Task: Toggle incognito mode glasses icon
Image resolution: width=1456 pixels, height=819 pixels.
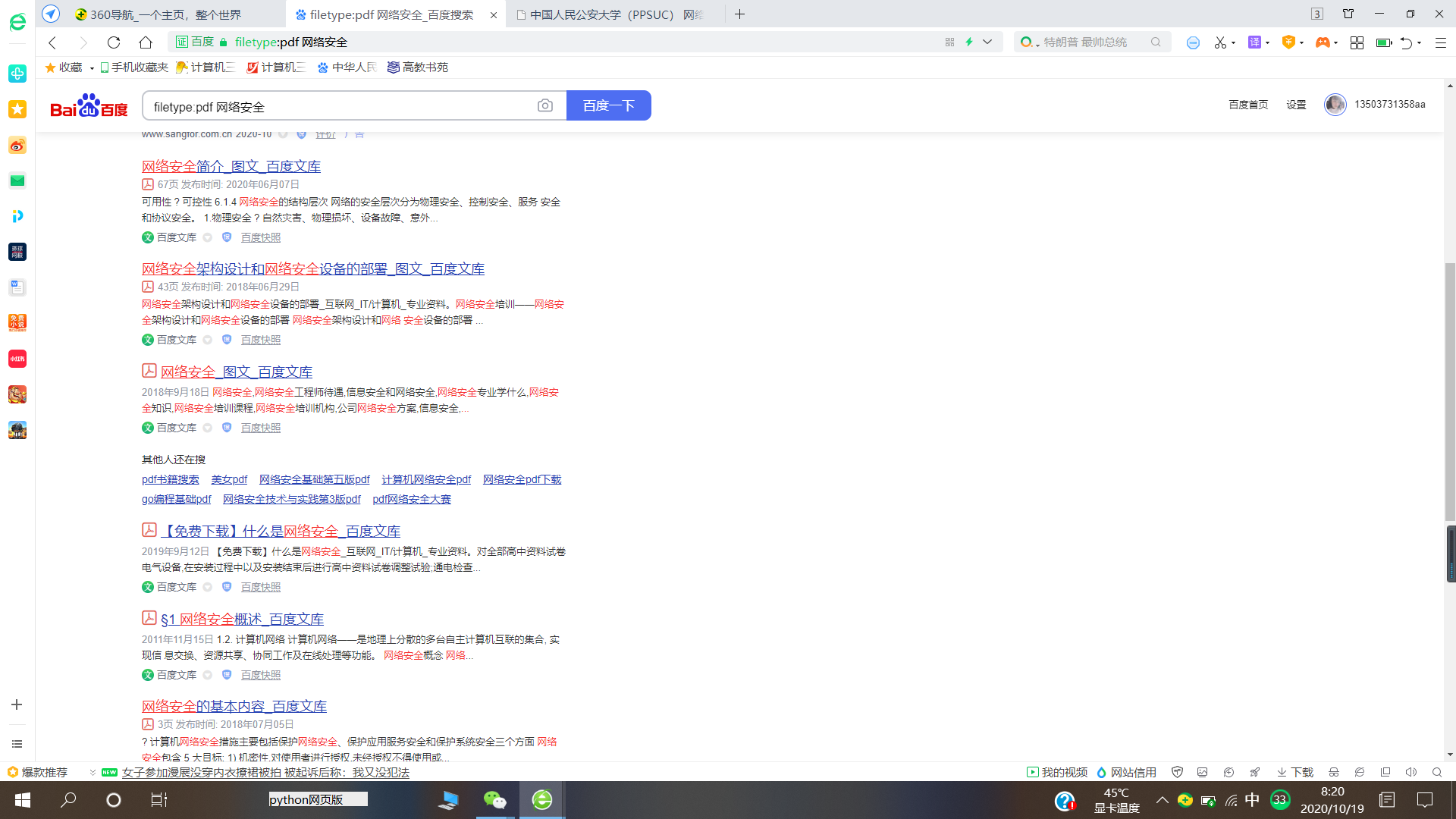Action: [x=1333, y=772]
